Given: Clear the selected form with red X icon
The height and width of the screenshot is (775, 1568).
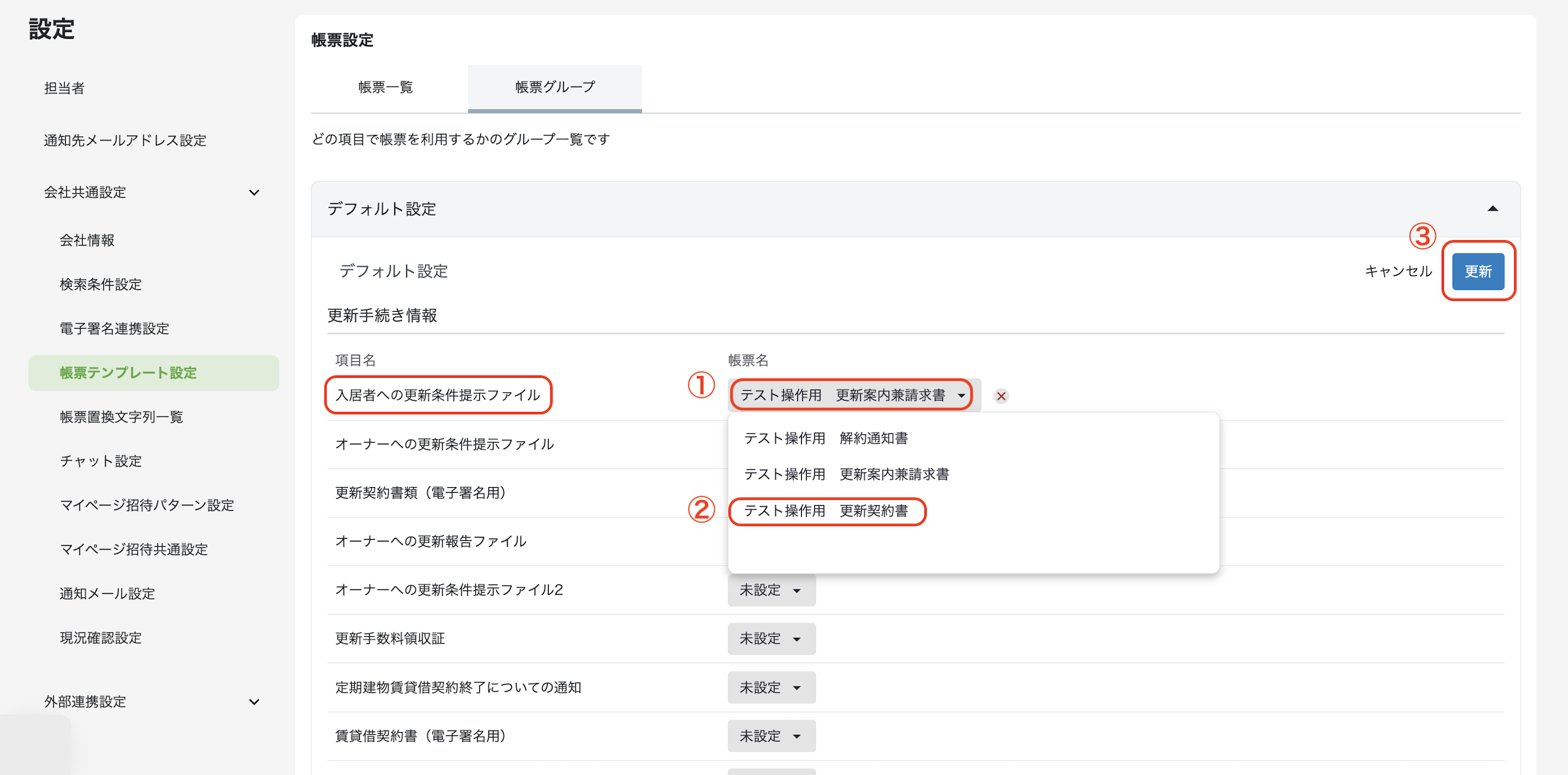Looking at the screenshot, I should tap(1001, 396).
